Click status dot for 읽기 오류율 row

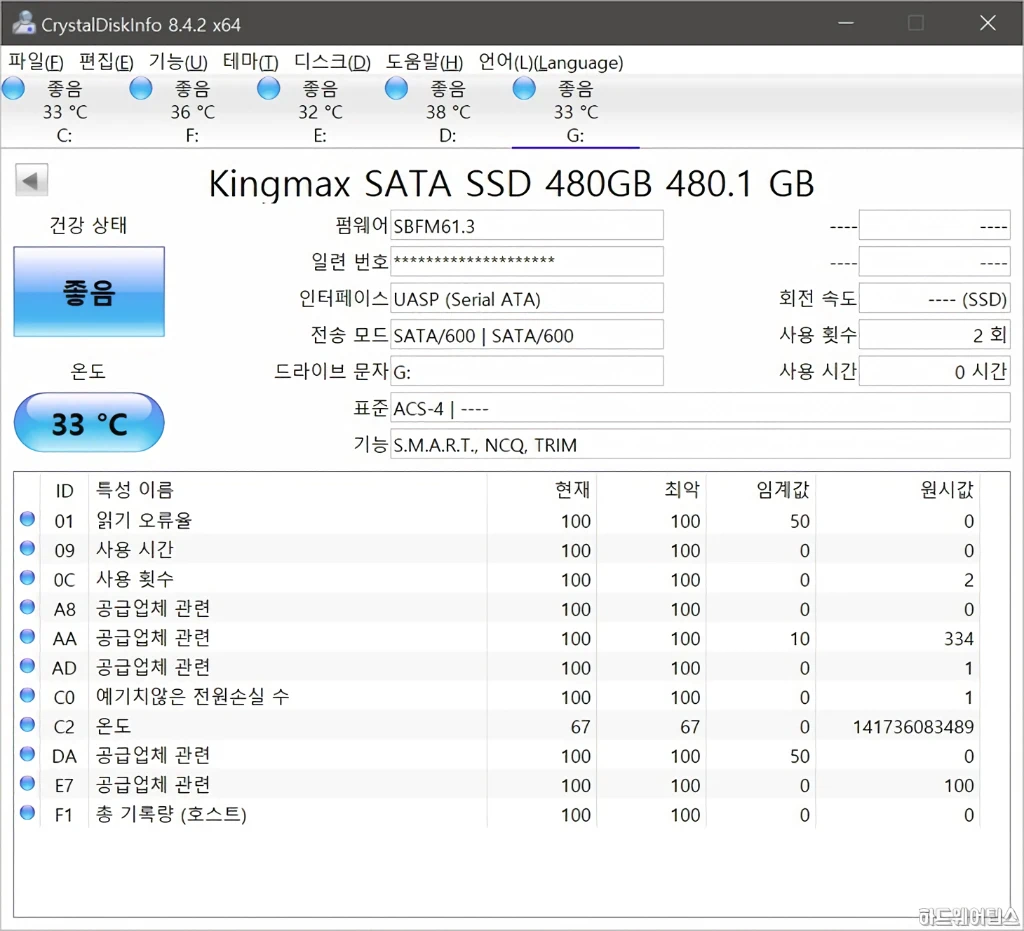coord(27,519)
